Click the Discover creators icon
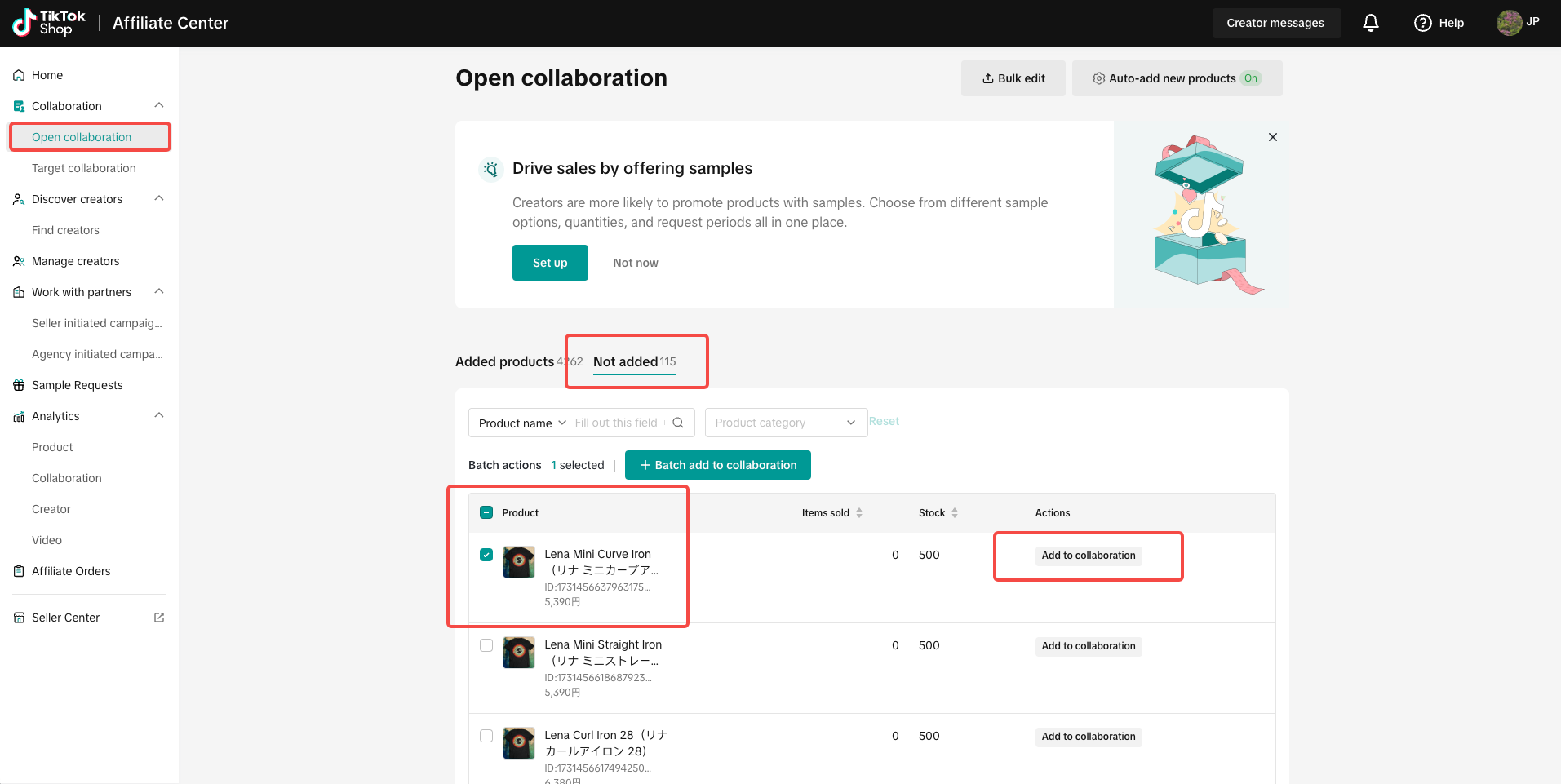 pos(19,199)
